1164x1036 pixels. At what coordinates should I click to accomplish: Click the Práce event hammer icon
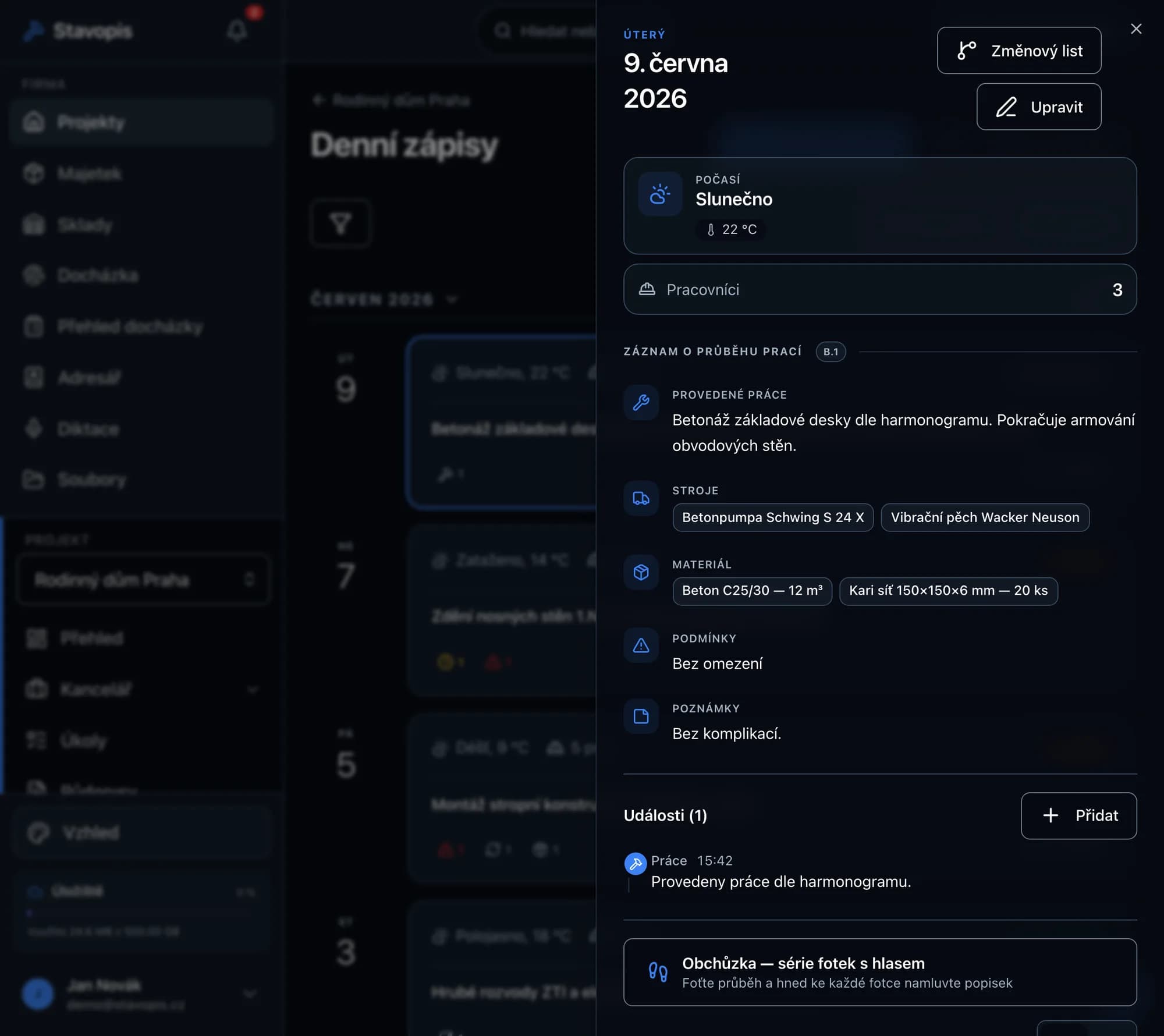pos(635,864)
